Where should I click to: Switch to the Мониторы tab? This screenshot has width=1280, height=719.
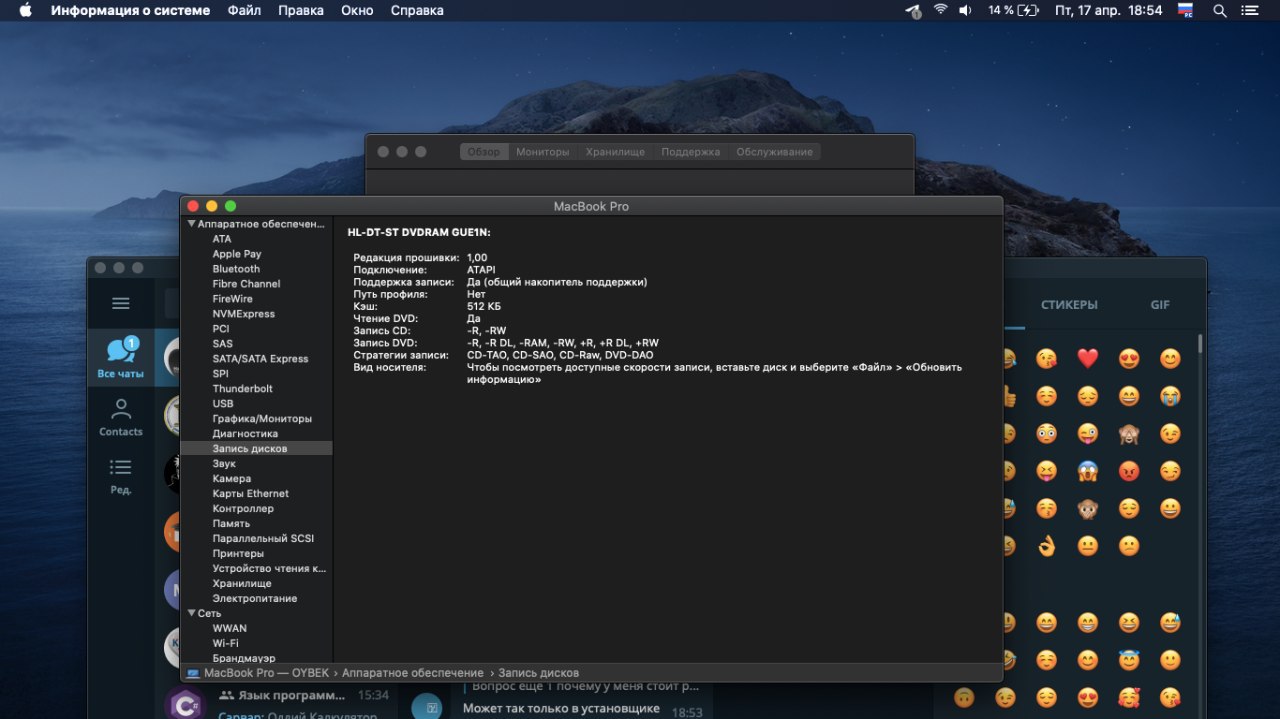(x=543, y=152)
